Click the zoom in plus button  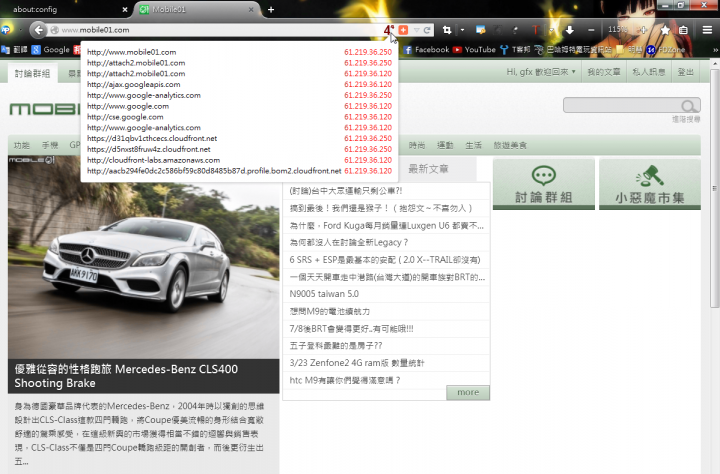coord(643,30)
